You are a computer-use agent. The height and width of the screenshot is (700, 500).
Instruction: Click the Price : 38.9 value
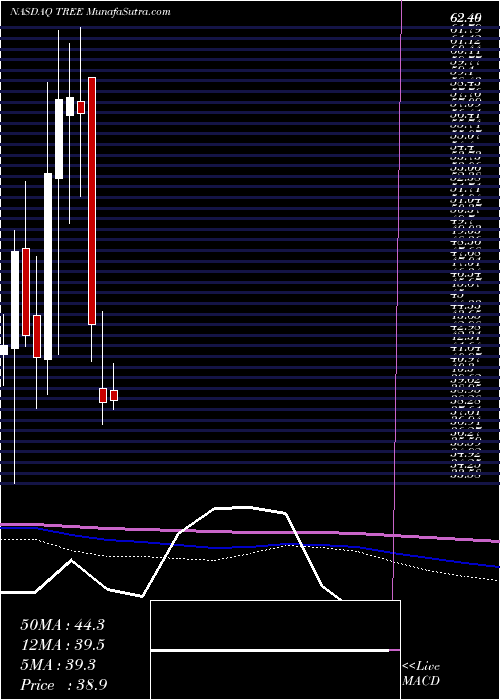click(x=64, y=684)
